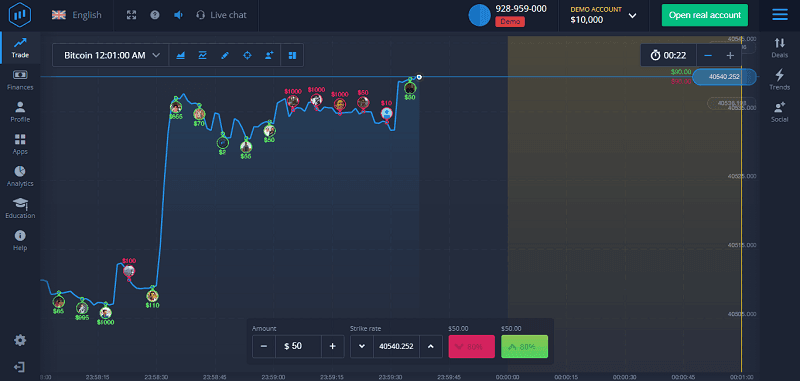Decrease the trade amount
Screen dimensions: 800x381
[x=264, y=346]
